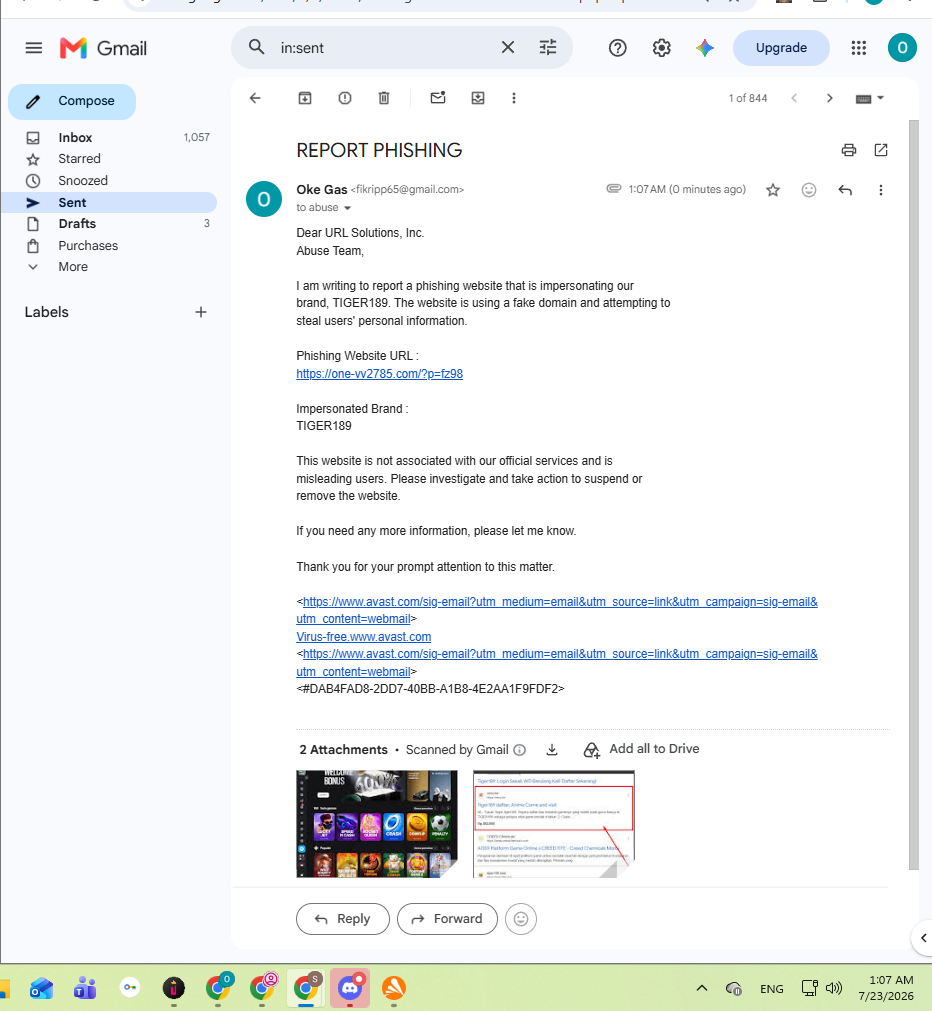932x1011 pixels.
Task: Go back to the Sent list
Action: coord(255,98)
